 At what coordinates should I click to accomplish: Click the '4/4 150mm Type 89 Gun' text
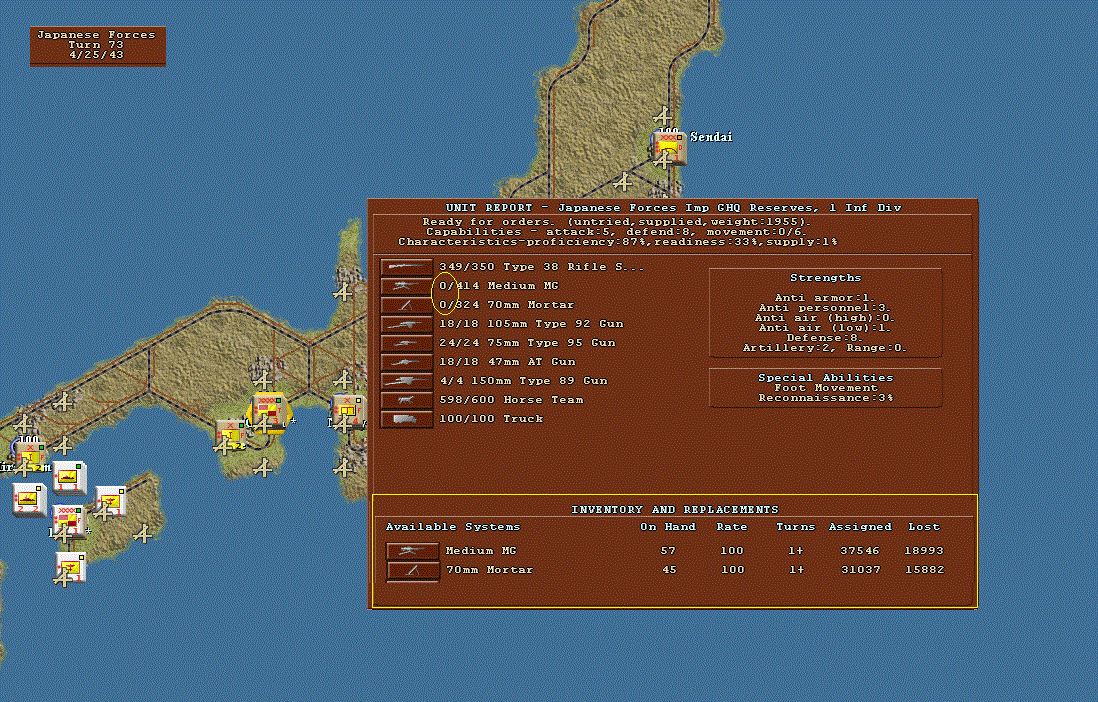point(523,380)
